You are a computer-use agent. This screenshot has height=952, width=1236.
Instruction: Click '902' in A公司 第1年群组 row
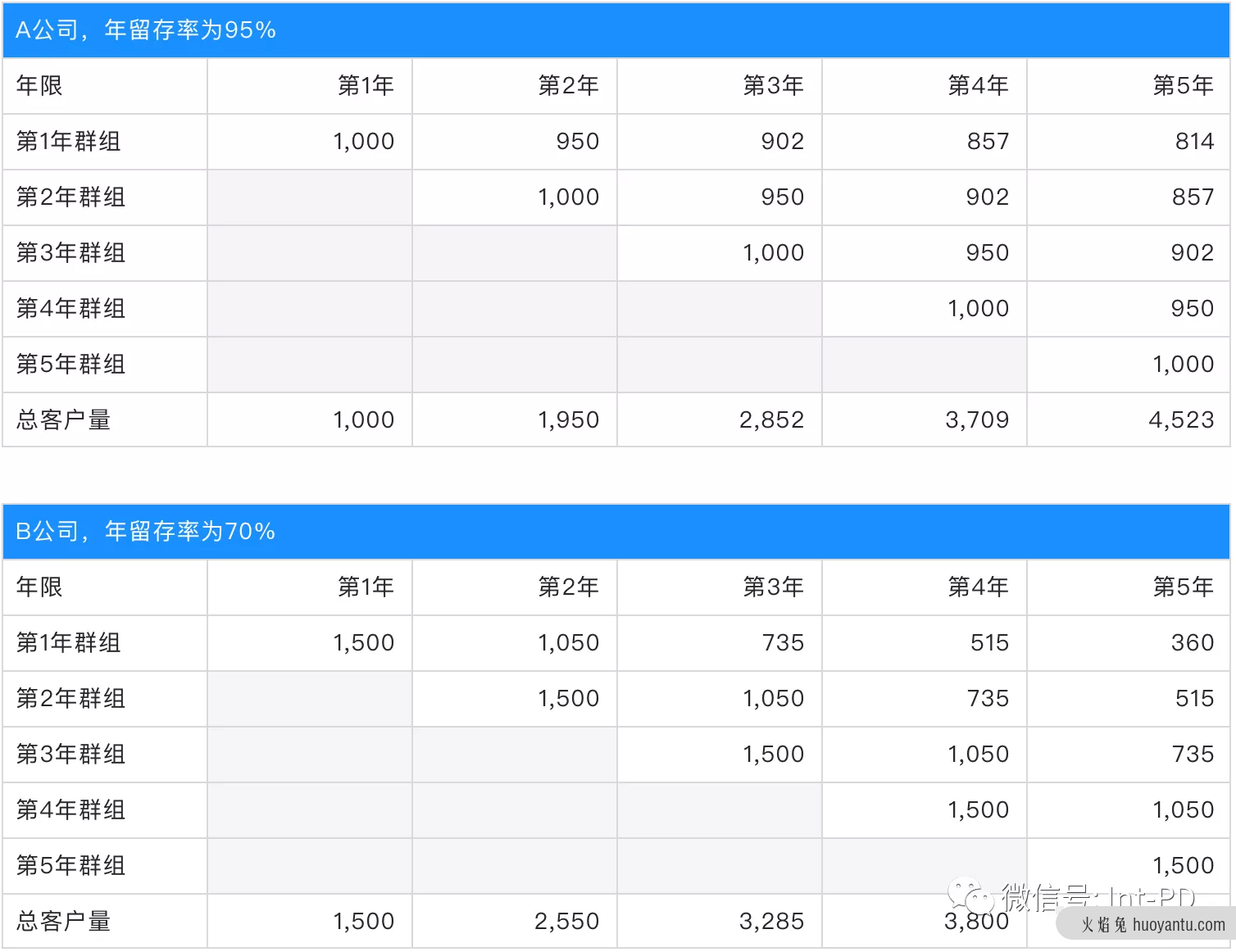point(783,142)
